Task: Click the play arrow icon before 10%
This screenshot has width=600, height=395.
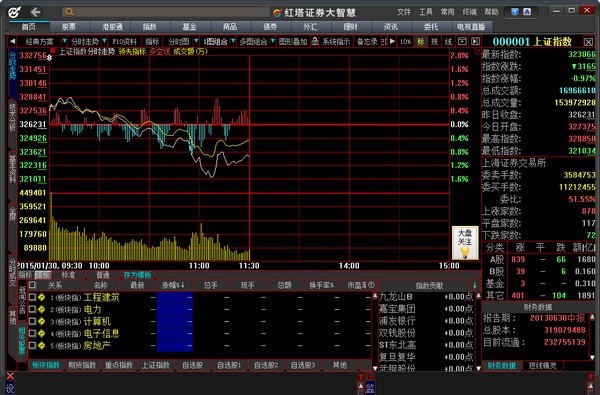Action: pyautogui.click(x=392, y=41)
